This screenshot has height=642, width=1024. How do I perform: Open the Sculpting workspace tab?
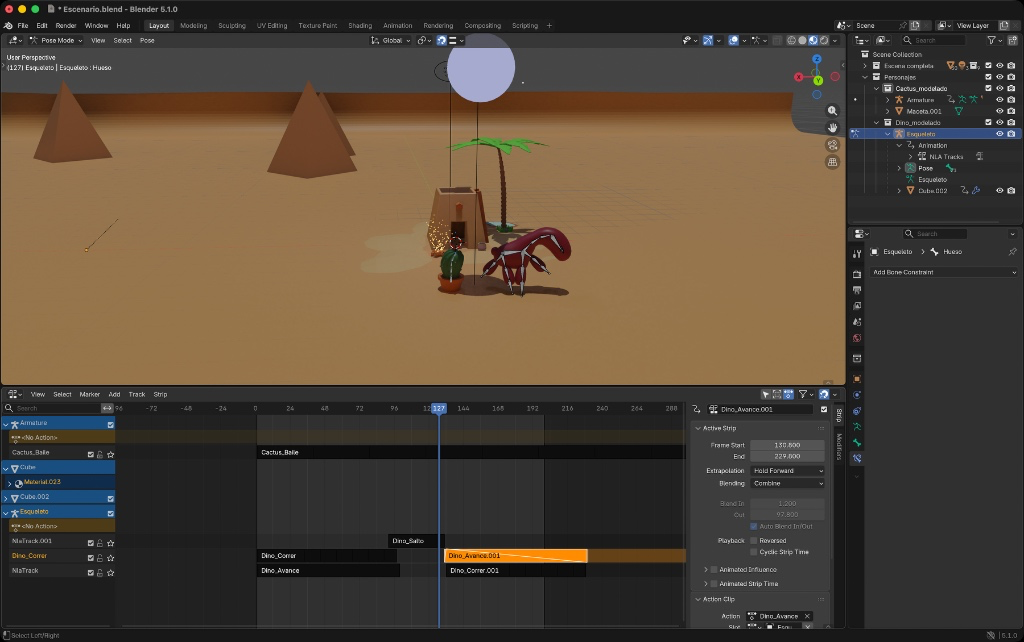(232, 25)
